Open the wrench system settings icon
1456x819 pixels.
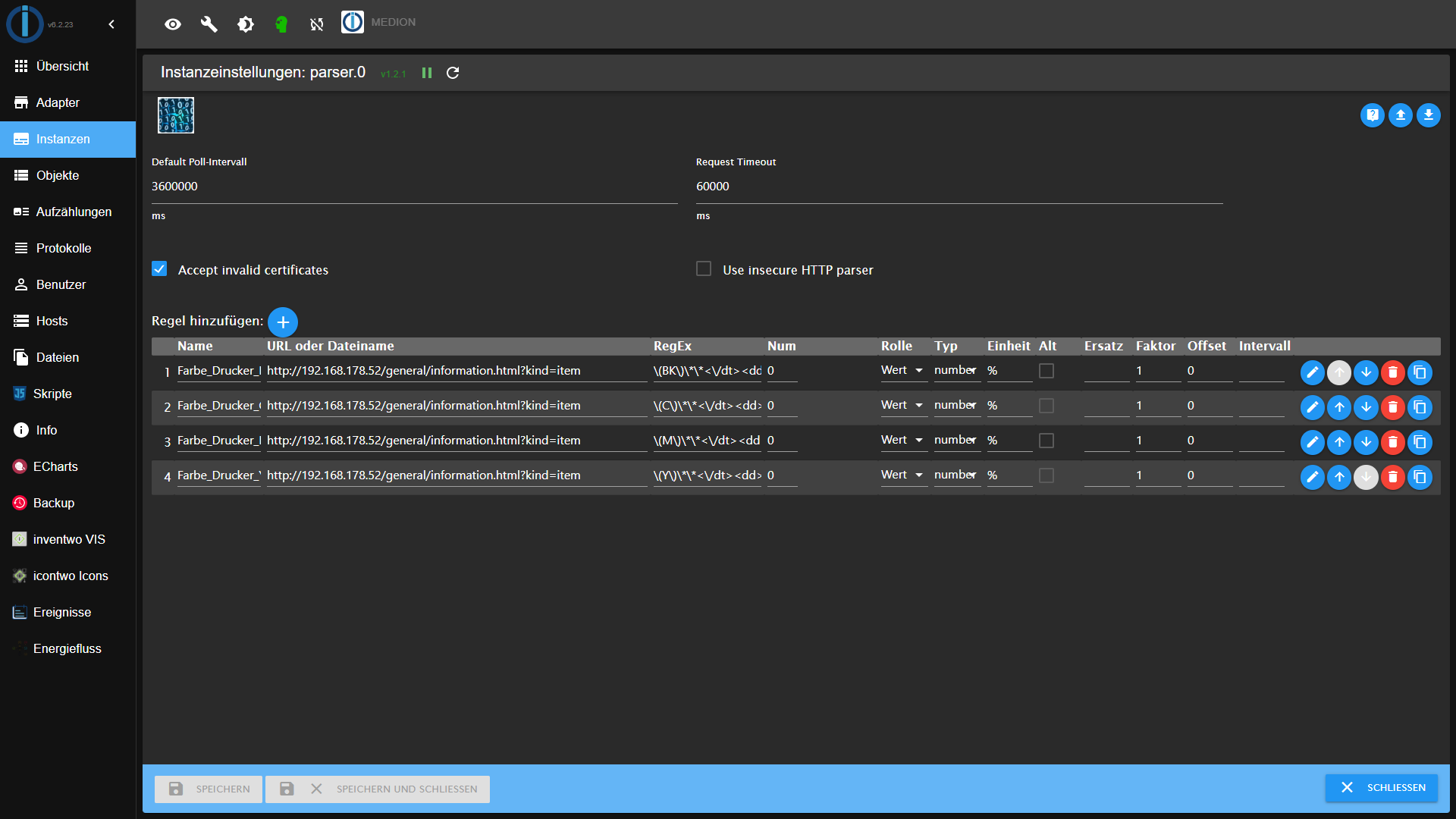pyautogui.click(x=209, y=24)
